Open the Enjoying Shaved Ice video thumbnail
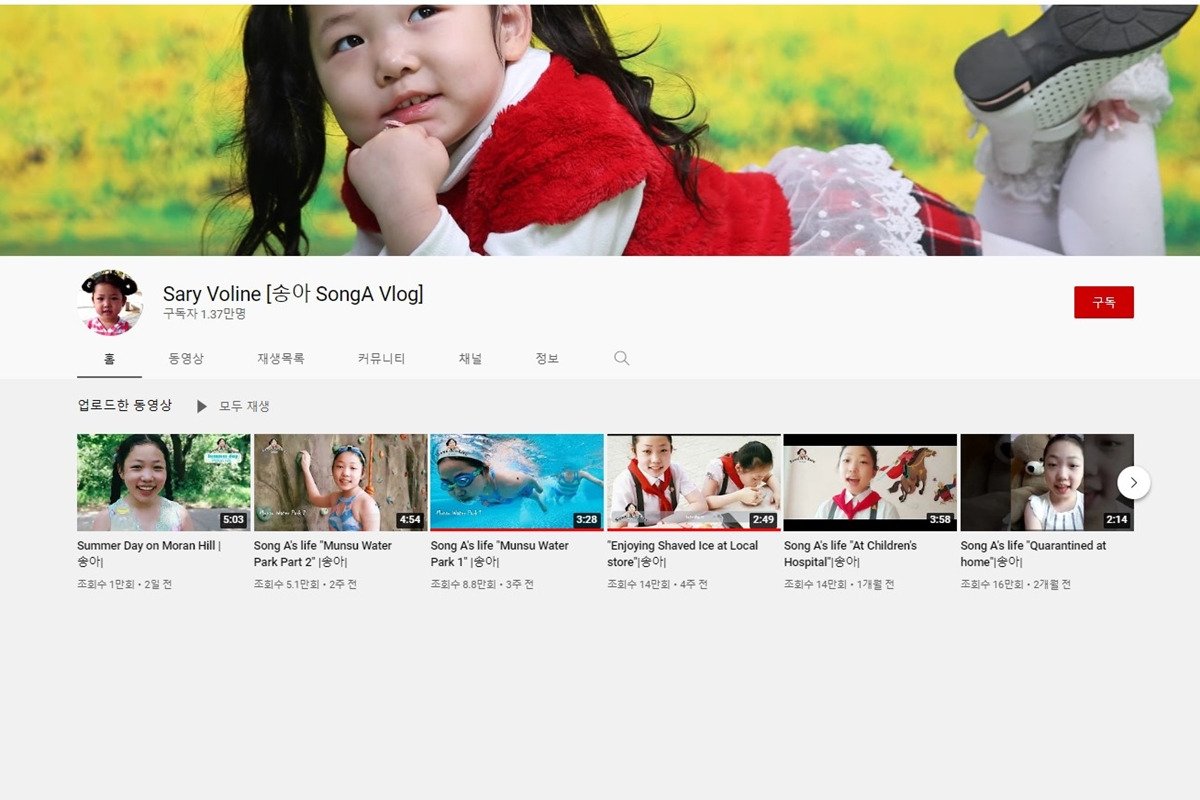The image size is (1200, 800). click(x=694, y=482)
